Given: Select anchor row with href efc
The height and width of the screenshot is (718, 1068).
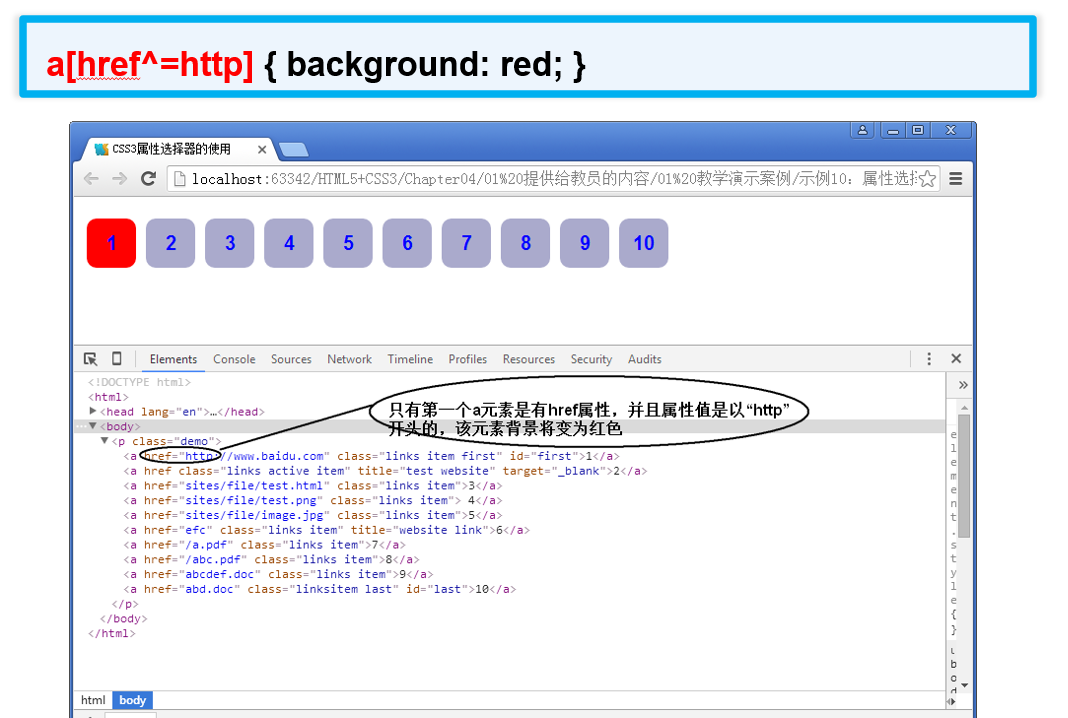Looking at the screenshot, I should (x=326, y=530).
